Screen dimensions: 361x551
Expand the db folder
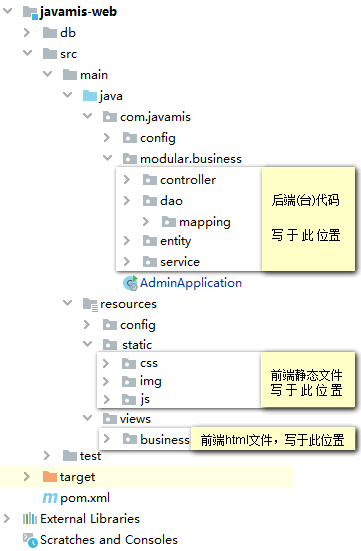26,33
